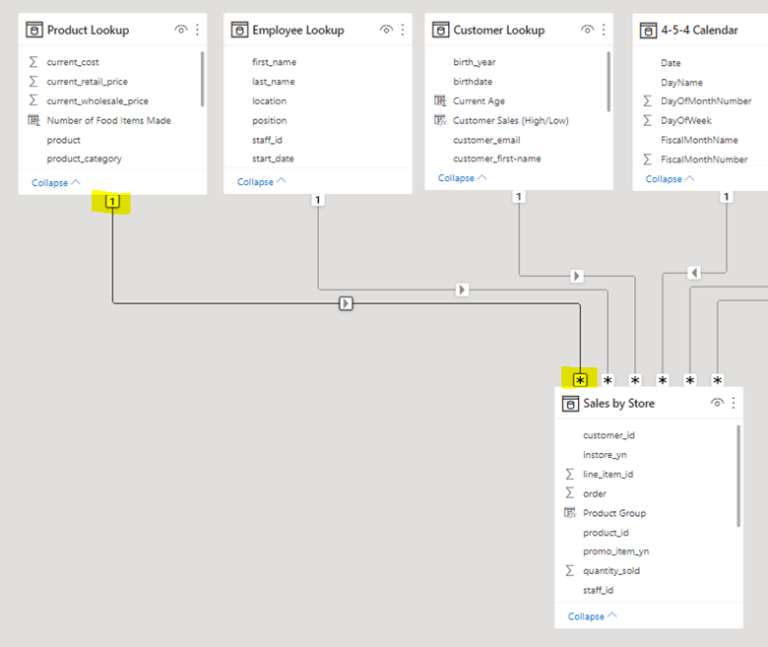Click the Sales by Store table icon

point(570,404)
